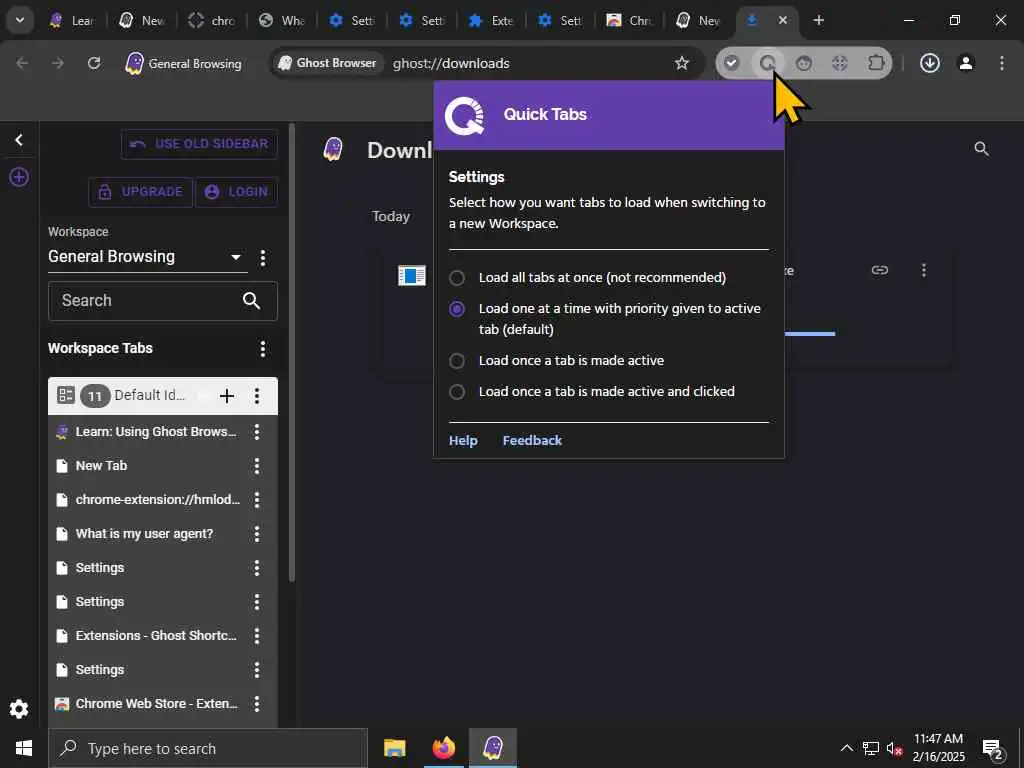Open the profile account icon

(965, 63)
